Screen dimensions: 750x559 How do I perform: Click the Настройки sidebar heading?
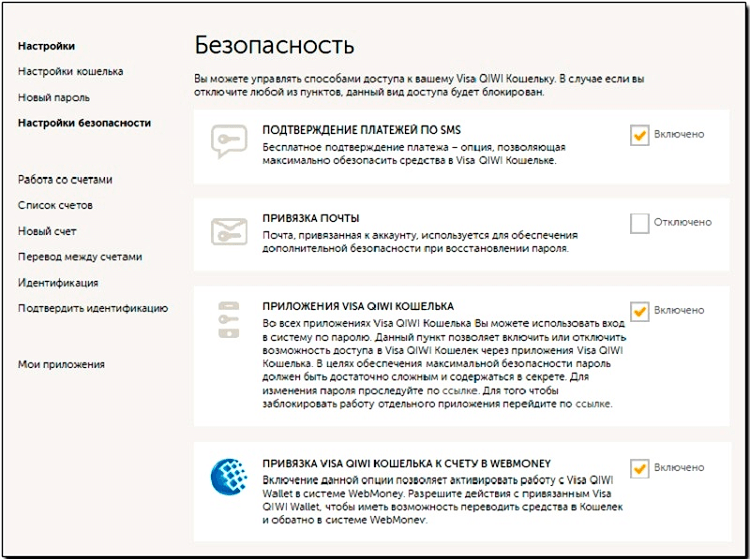coord(46,46)
